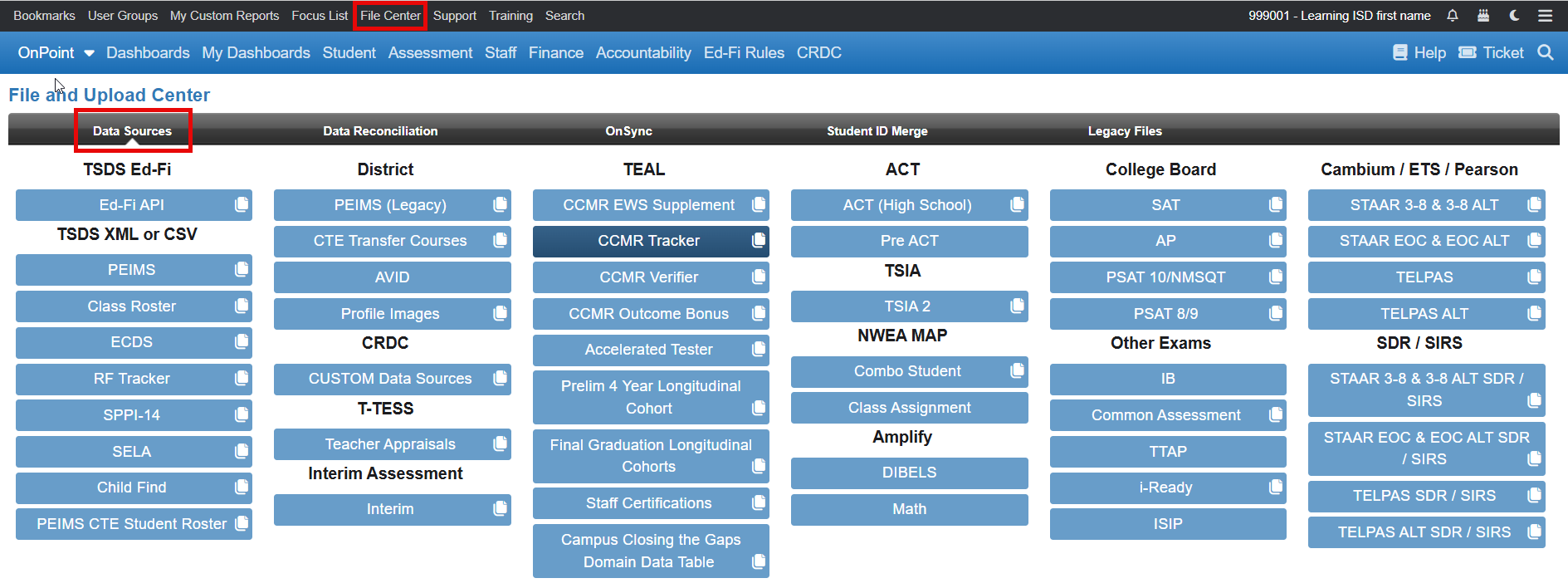Image resolution: width=1568 pixels, height=588 pixels.
Task: Open the Interim assessment data source
Action: tap(392, 509)
